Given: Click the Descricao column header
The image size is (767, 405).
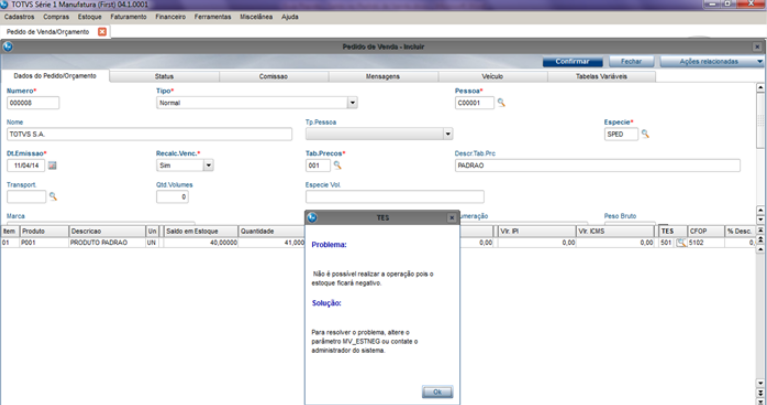Looking at the screenshot, I should point(107,231).
